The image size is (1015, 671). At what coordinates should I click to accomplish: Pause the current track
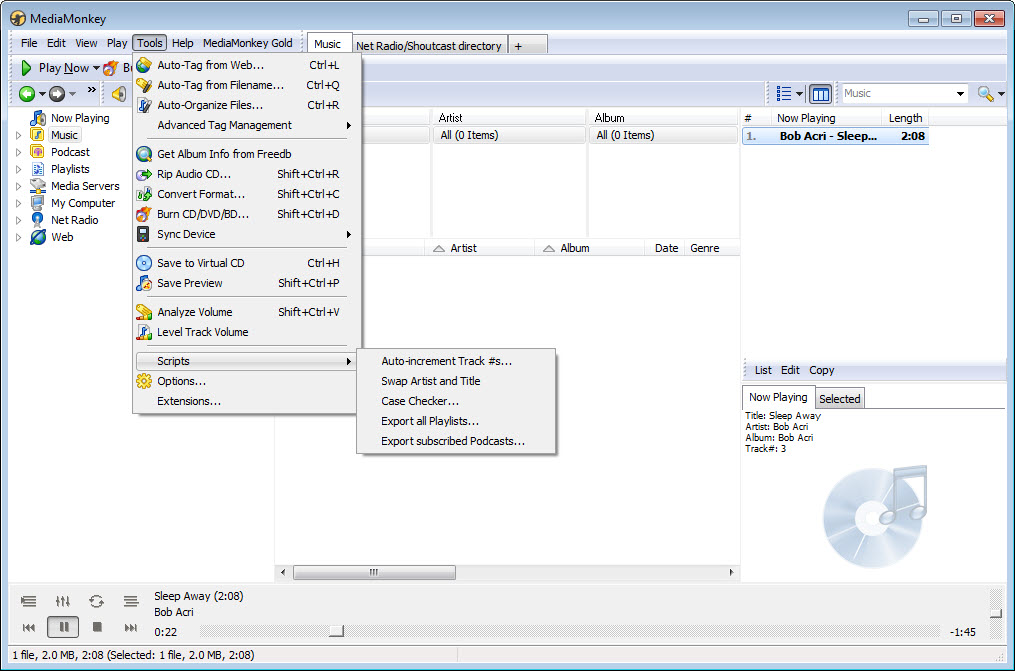pyautogui.click(x=63, y=627)
